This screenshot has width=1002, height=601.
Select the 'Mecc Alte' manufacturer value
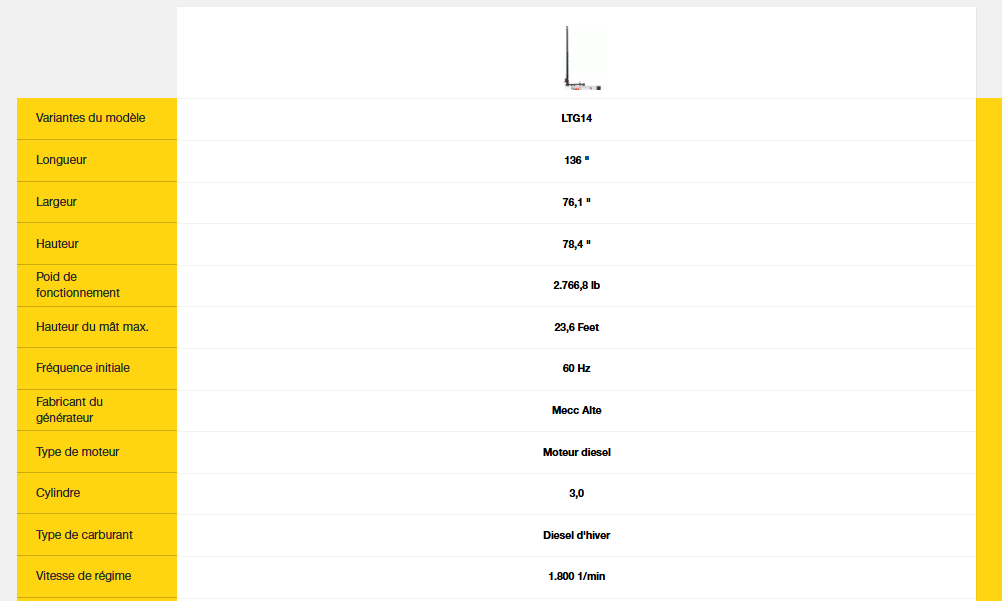coord(576,410)
